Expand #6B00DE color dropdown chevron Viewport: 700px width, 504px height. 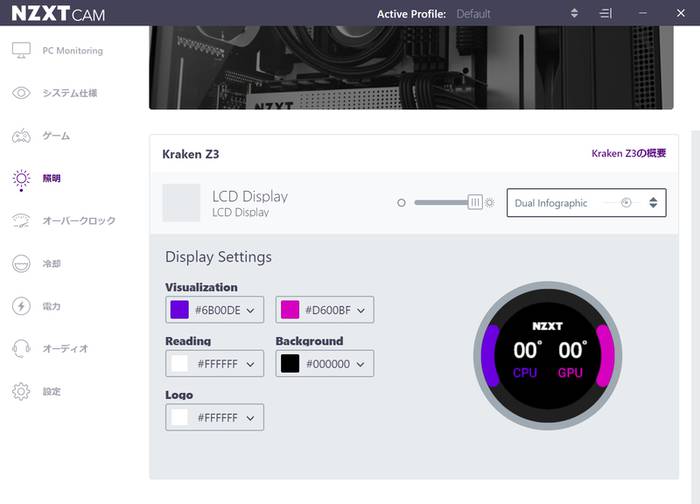click(x=250, y=310)
